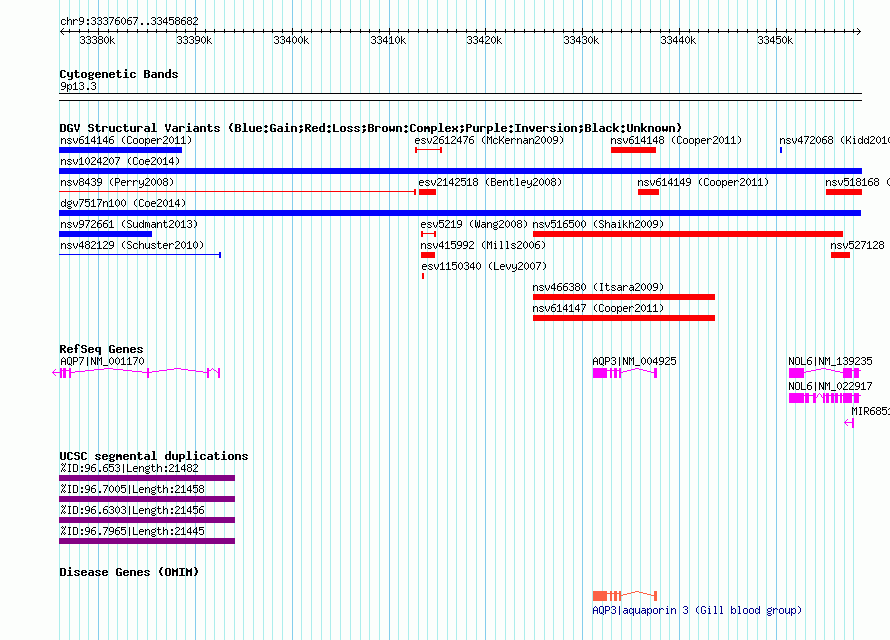Select the nsv482129 (Schuster2010) variant label
890x640 pixels.
coord(132,245)
